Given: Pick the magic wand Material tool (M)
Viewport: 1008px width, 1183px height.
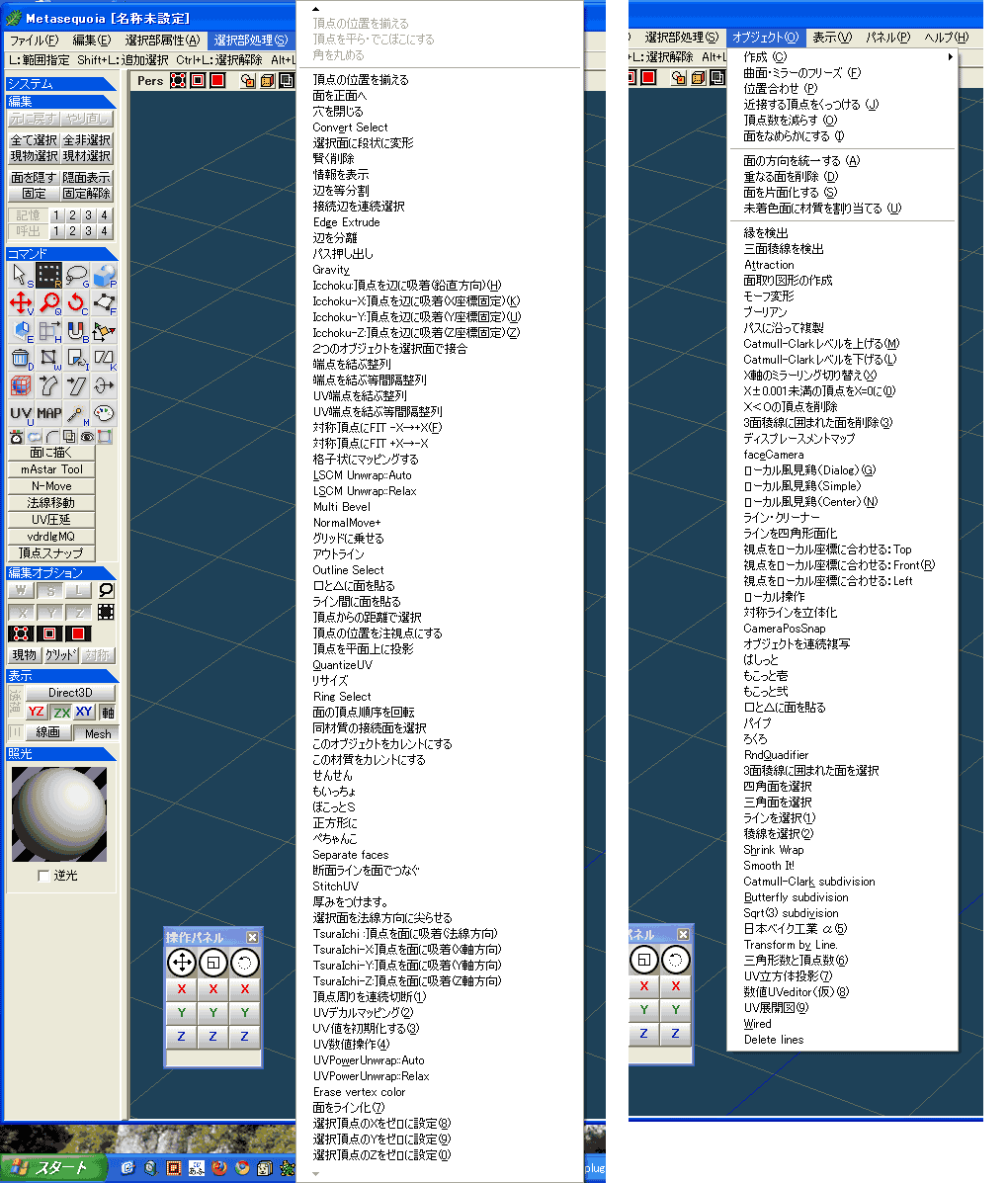Looking at the screenshot, I should (x=77, y=413).
